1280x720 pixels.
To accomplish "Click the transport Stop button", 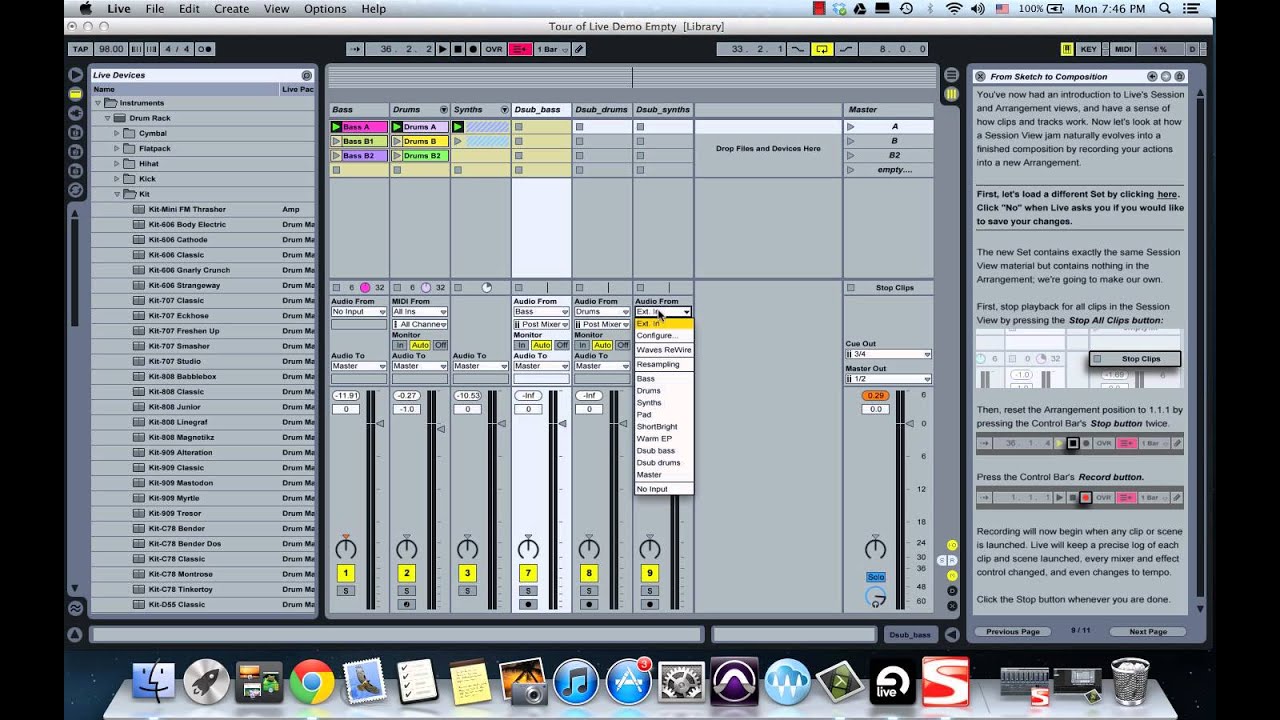I will click(457, 49).
